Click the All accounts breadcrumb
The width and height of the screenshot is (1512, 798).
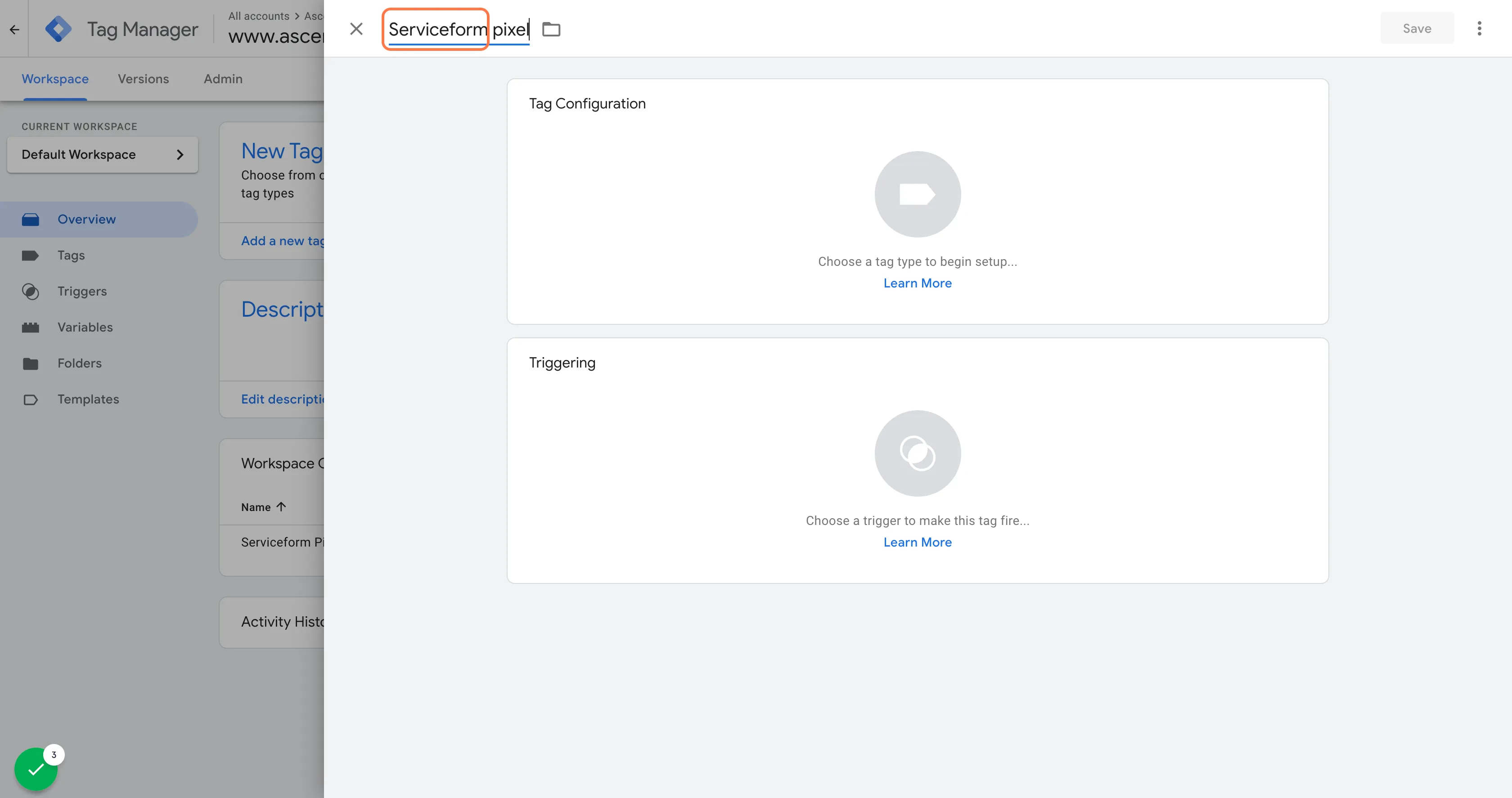(258, 16)
